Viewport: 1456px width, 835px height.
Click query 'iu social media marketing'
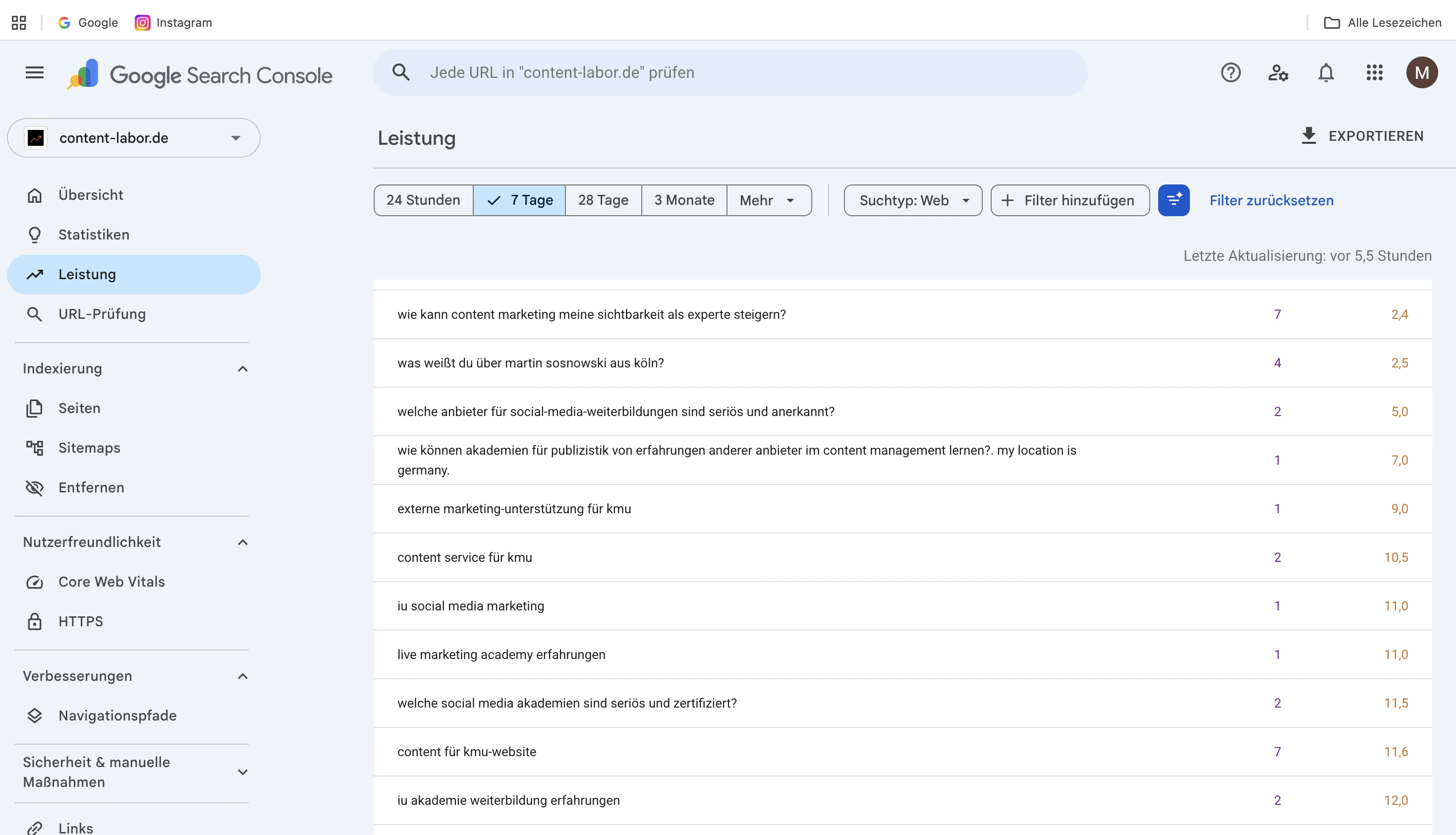tap(470, 606)
